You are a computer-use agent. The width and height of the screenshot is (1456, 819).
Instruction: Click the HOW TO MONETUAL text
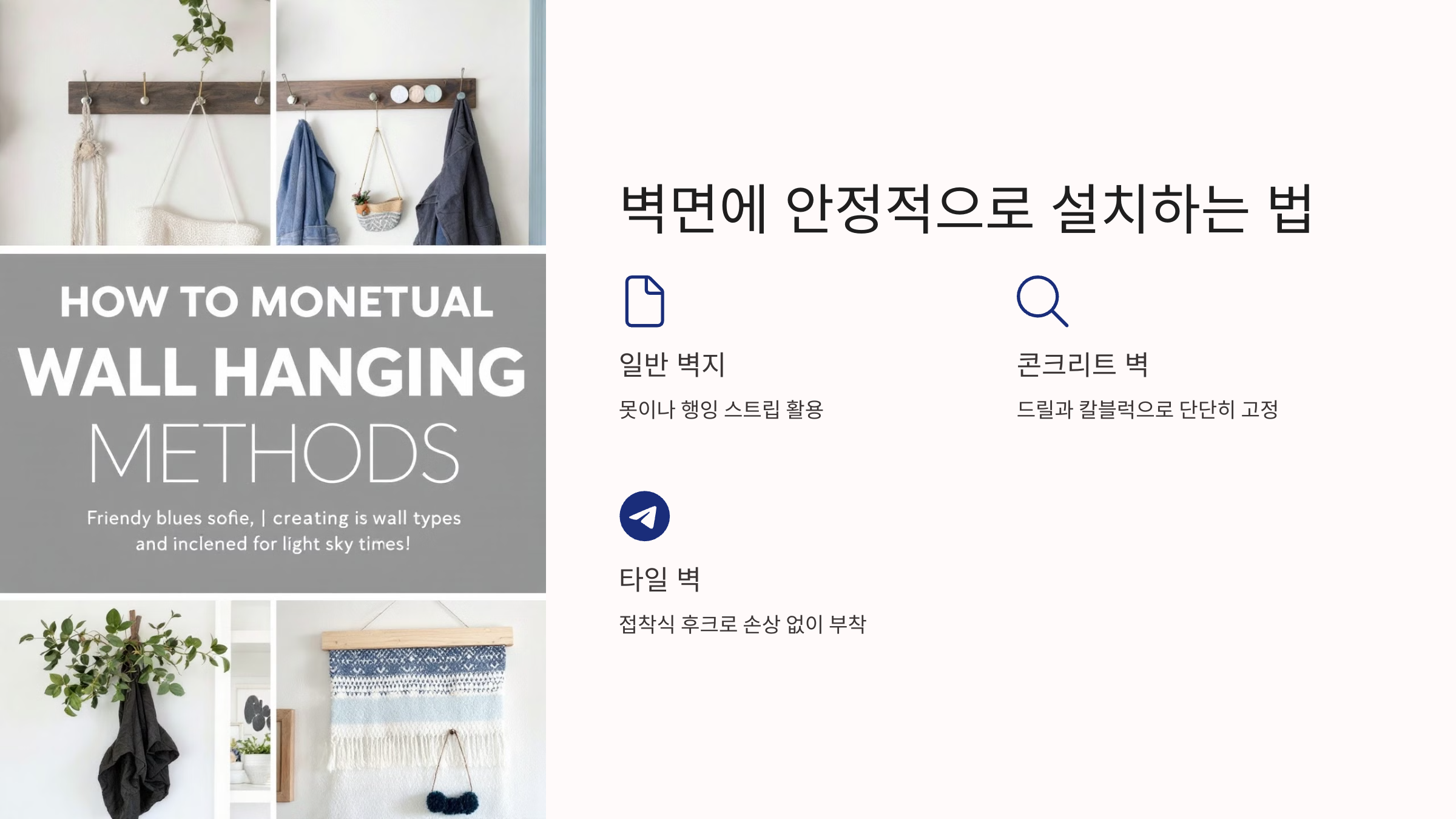[x=277, y=302]
